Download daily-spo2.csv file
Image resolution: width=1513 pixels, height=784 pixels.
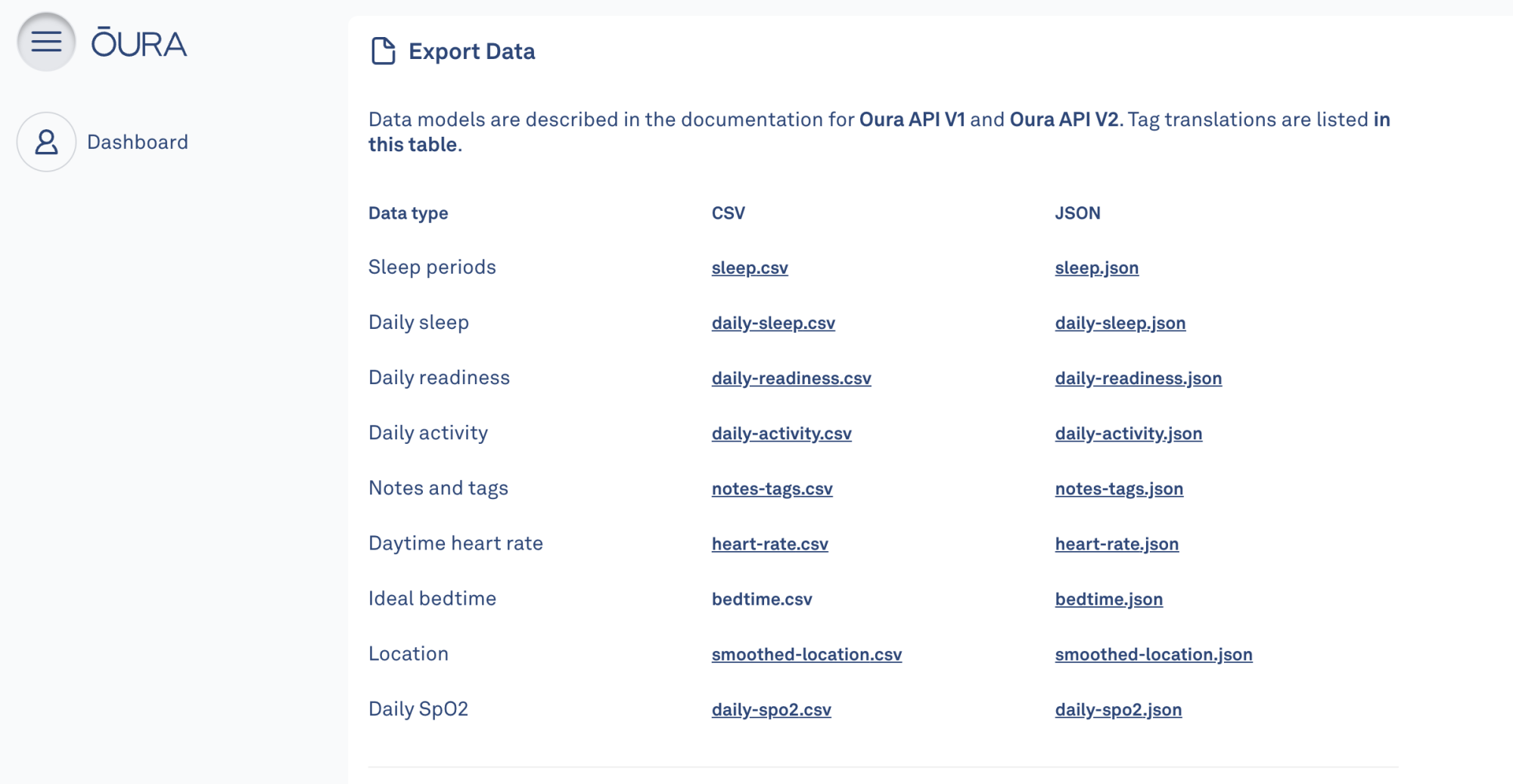tap(772, 709)
